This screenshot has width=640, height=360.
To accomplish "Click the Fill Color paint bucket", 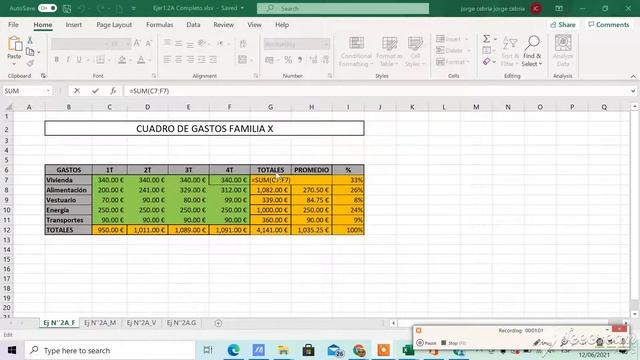I will (122, 60).
